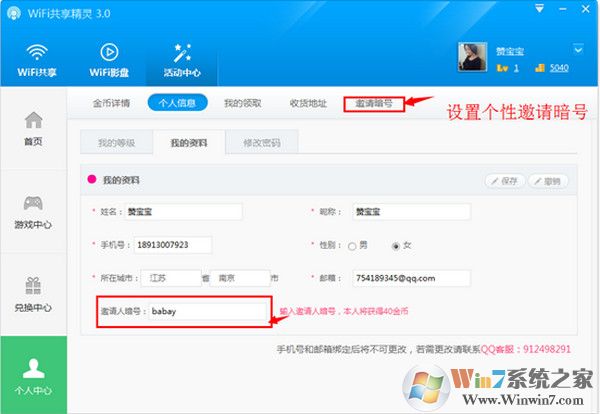The width and height of the screenshot is (600, 414).
Task: Open the 修改密码 sub-tab
Action: pos(262,143)
